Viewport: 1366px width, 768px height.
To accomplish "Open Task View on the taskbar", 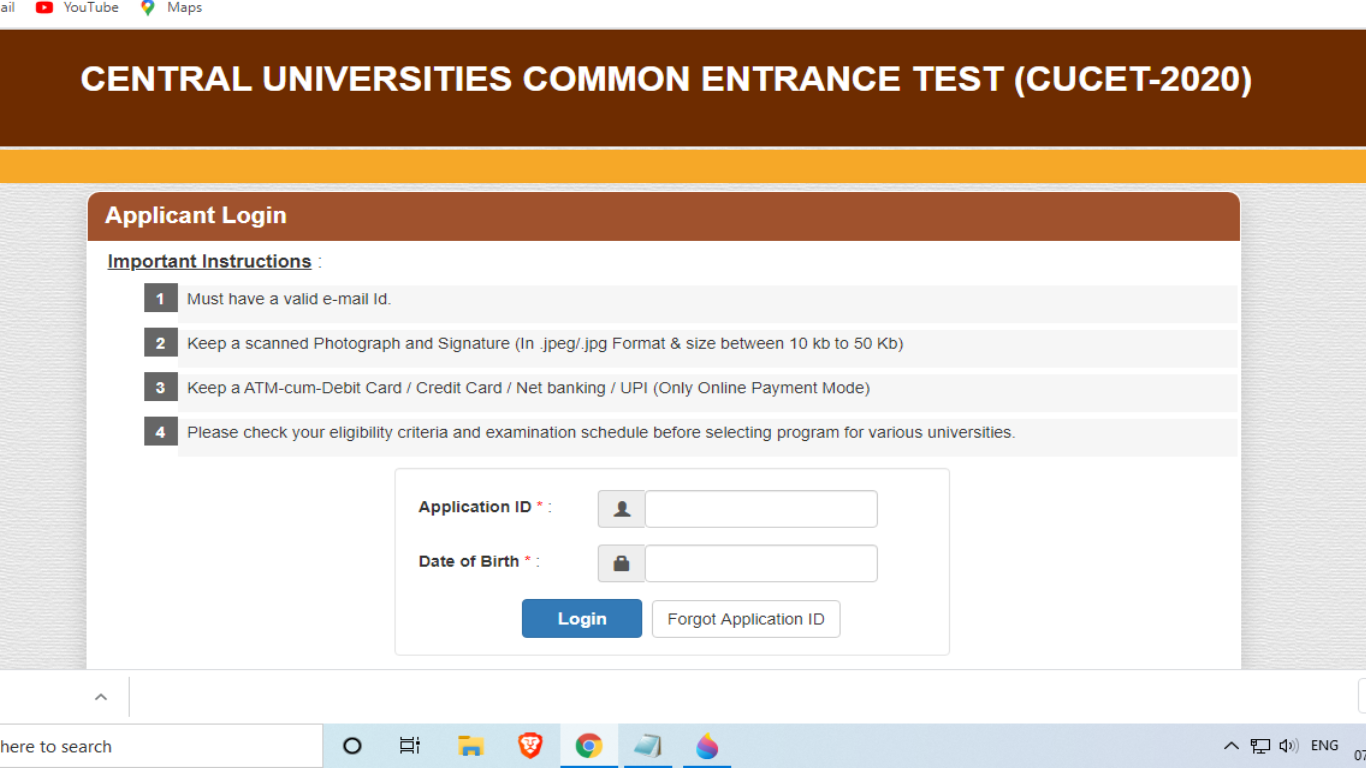I will coord(409,745).
